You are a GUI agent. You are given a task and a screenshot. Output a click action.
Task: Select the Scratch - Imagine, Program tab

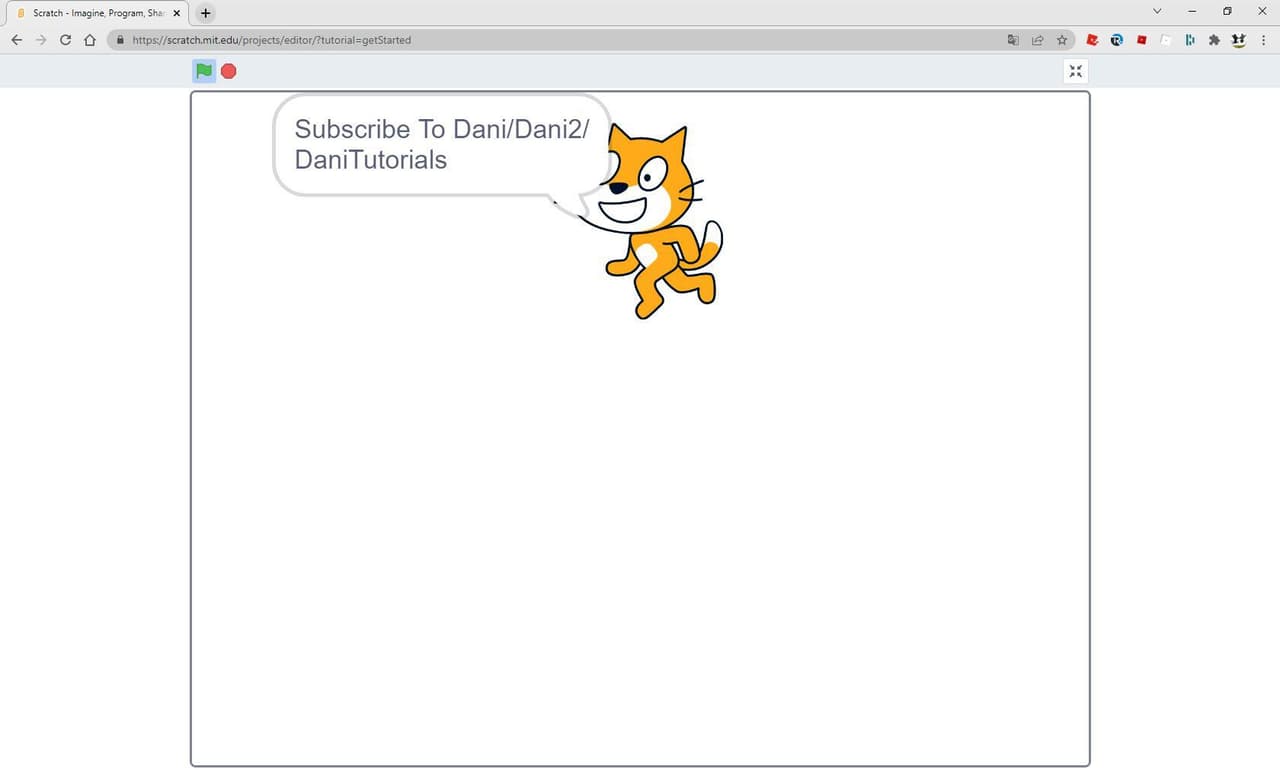[x=98, y=13]
